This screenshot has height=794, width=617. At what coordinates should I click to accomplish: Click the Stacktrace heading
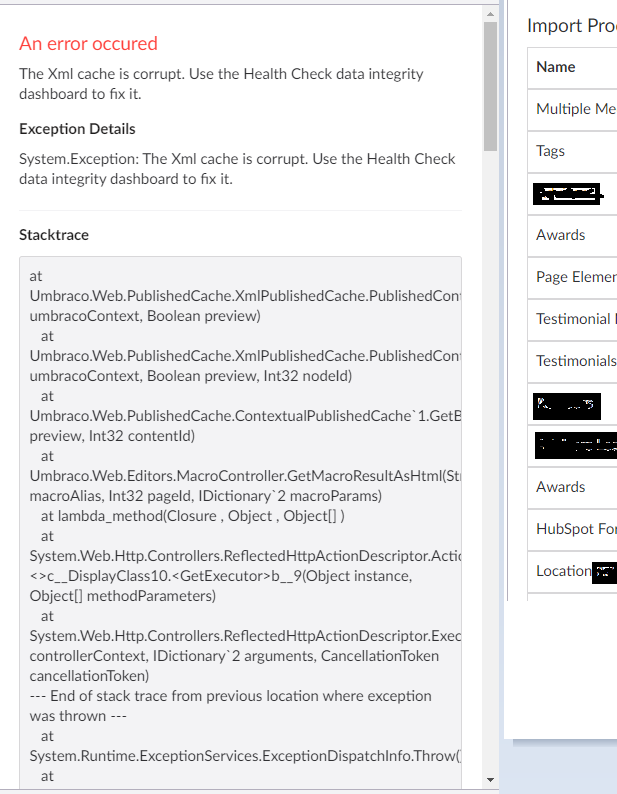pos(54,235)
